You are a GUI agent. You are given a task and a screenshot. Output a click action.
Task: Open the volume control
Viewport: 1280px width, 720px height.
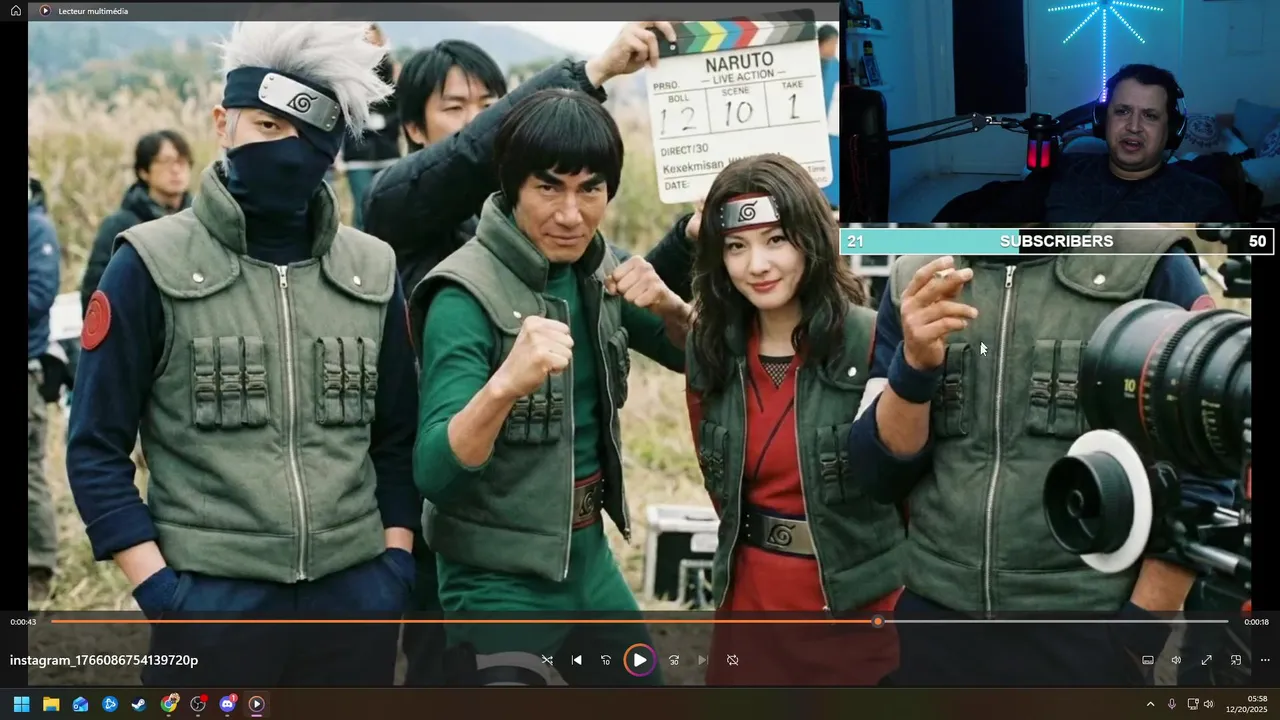(x=1176, y=660)
